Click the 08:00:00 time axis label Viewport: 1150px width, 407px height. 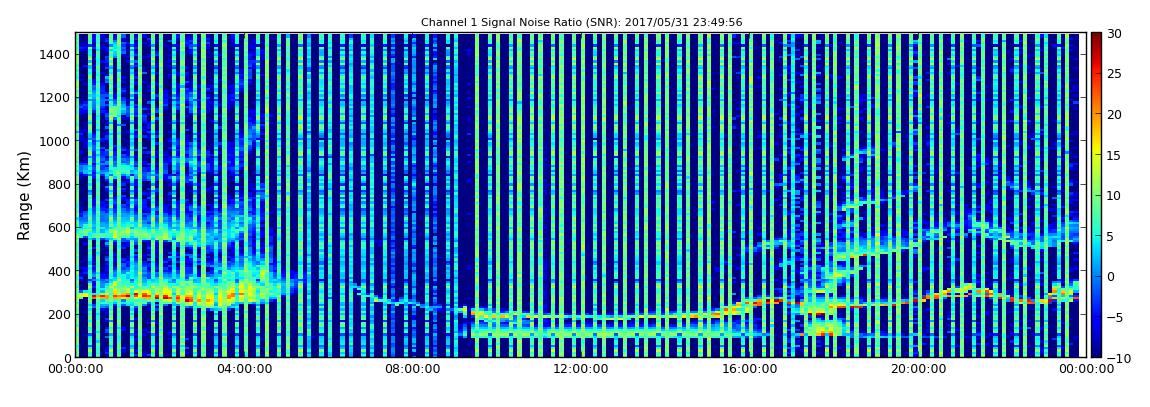412,370
